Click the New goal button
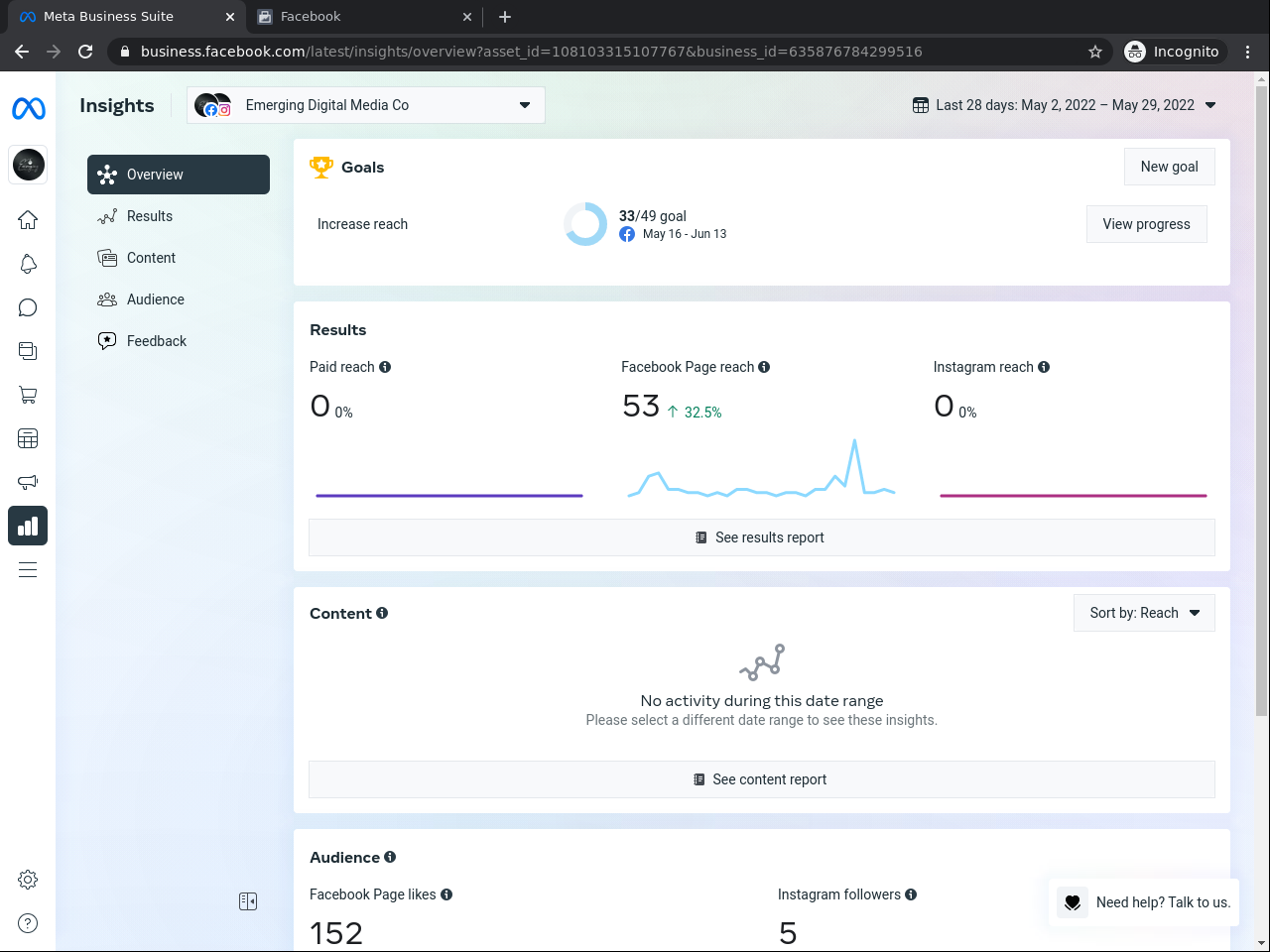 (1170, 167)
